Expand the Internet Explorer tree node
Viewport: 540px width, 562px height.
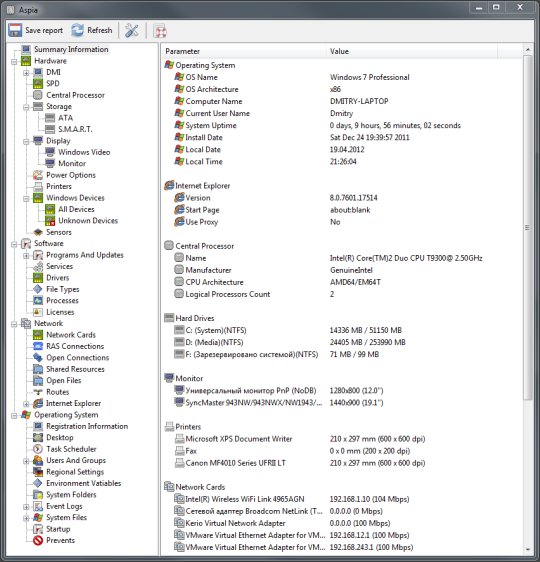click(26, 404)
